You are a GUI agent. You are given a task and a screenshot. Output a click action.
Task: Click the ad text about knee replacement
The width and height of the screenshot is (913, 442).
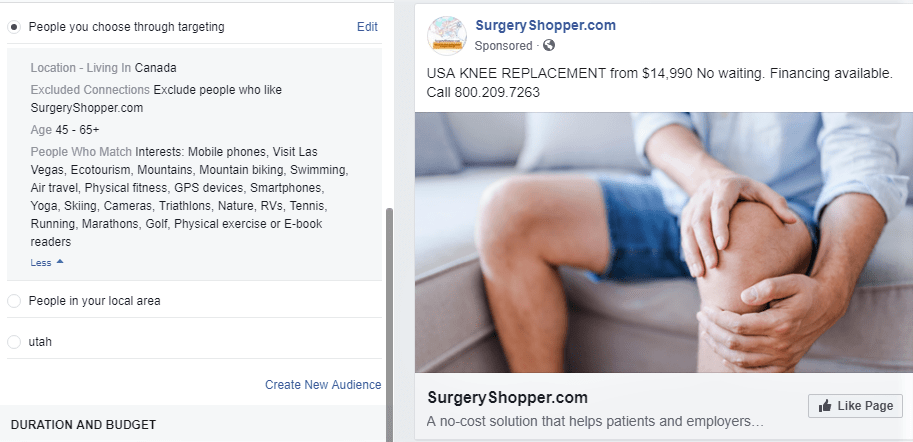click(659, 83)
